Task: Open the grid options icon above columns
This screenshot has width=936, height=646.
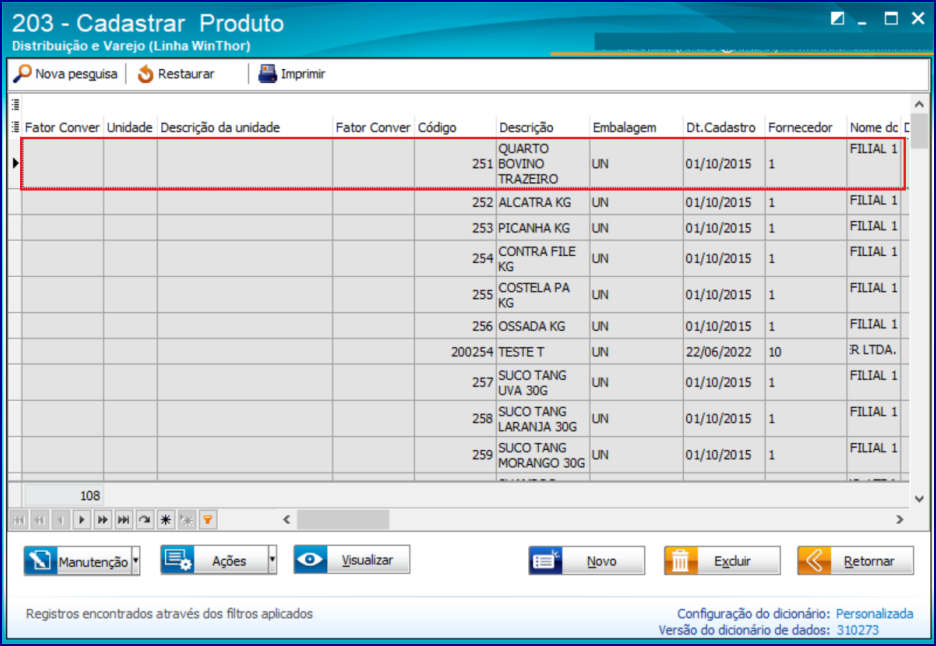Action: [x=16, y=104]
